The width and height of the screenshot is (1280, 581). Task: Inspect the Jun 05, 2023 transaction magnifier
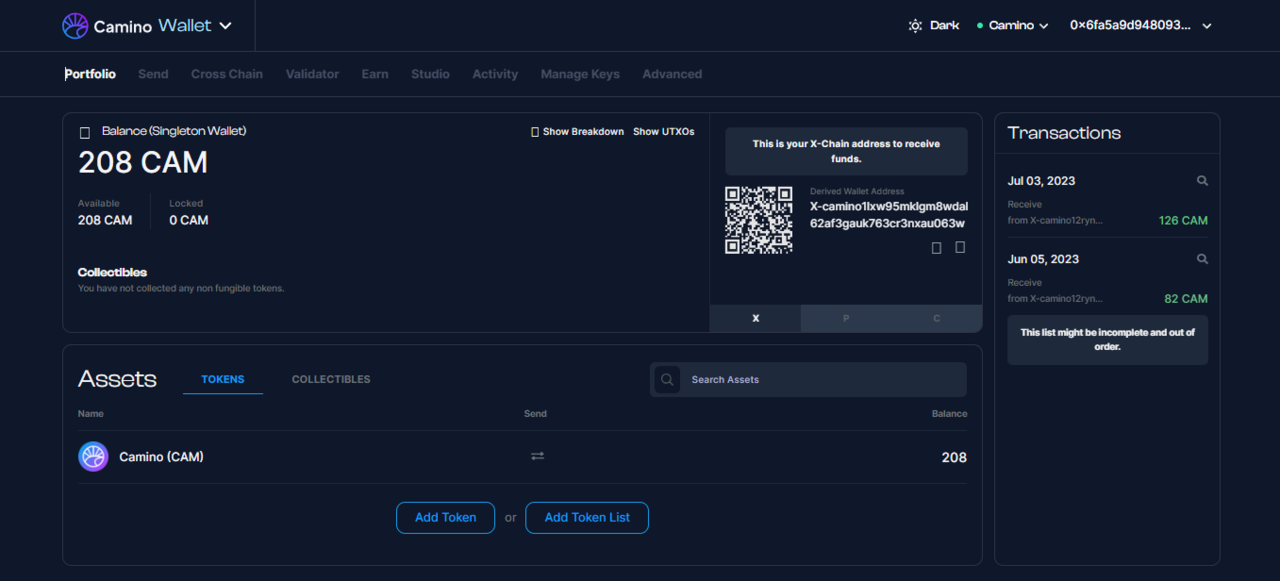tap(1202, 259)
